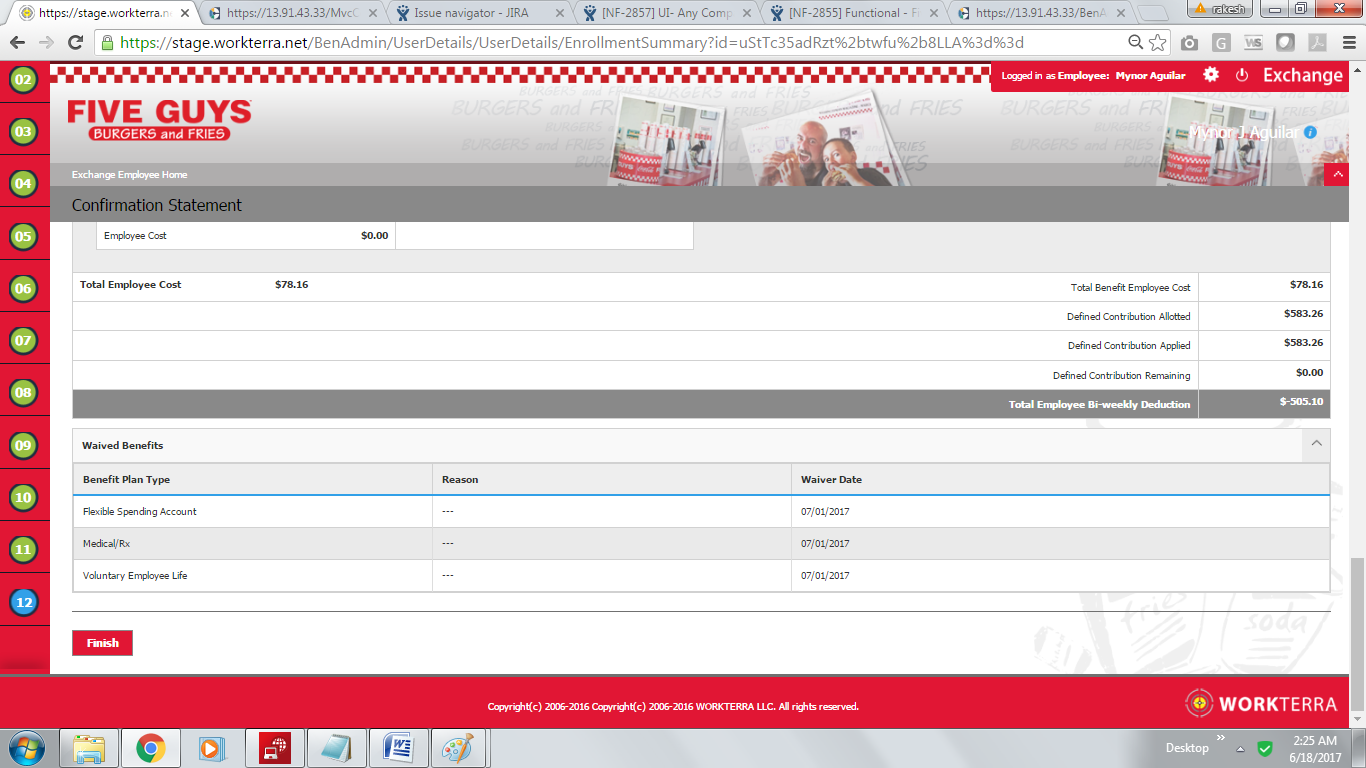Viewport: 1366px width, 768px height.
Task: Click the Exchange link in header
Action: pyautogui.click(x=1302, y=75)
